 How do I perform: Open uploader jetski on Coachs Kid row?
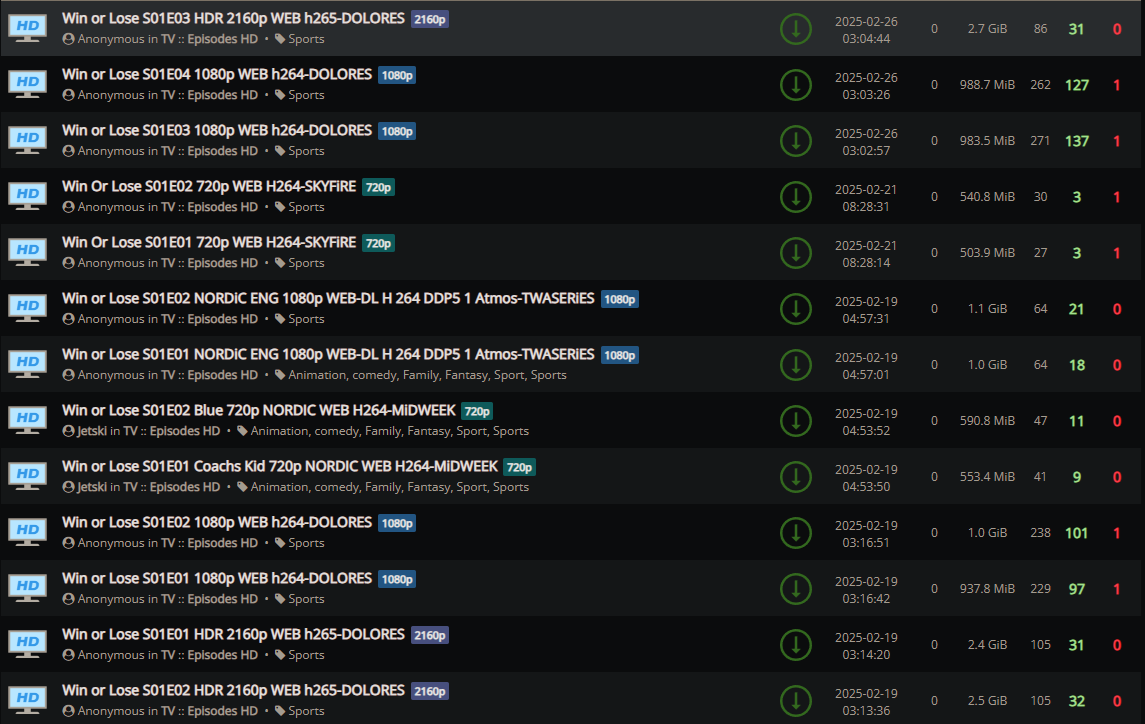[x=92, y=487]
